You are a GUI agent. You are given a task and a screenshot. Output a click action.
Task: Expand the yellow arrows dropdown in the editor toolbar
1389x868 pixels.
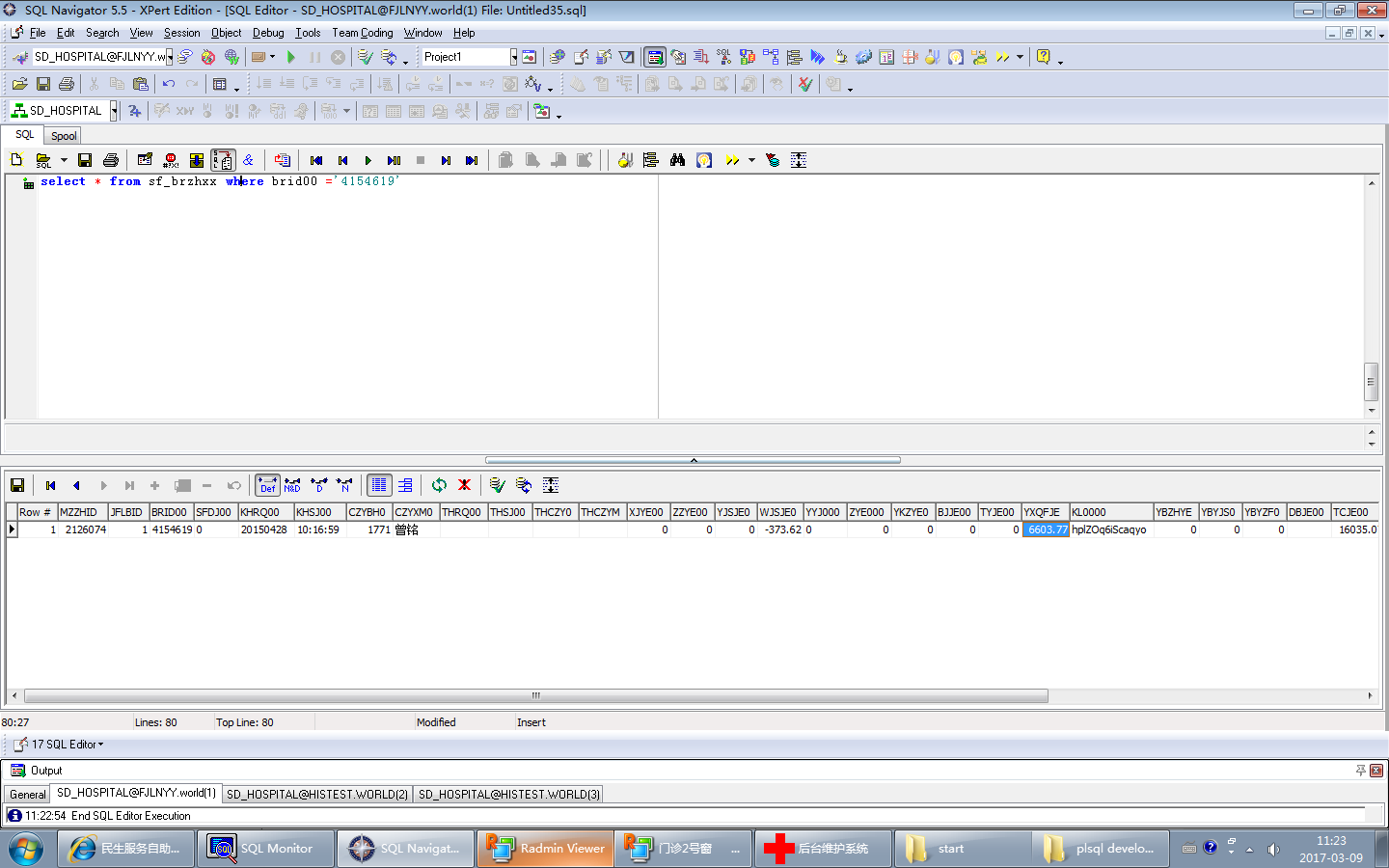(751, 160)
